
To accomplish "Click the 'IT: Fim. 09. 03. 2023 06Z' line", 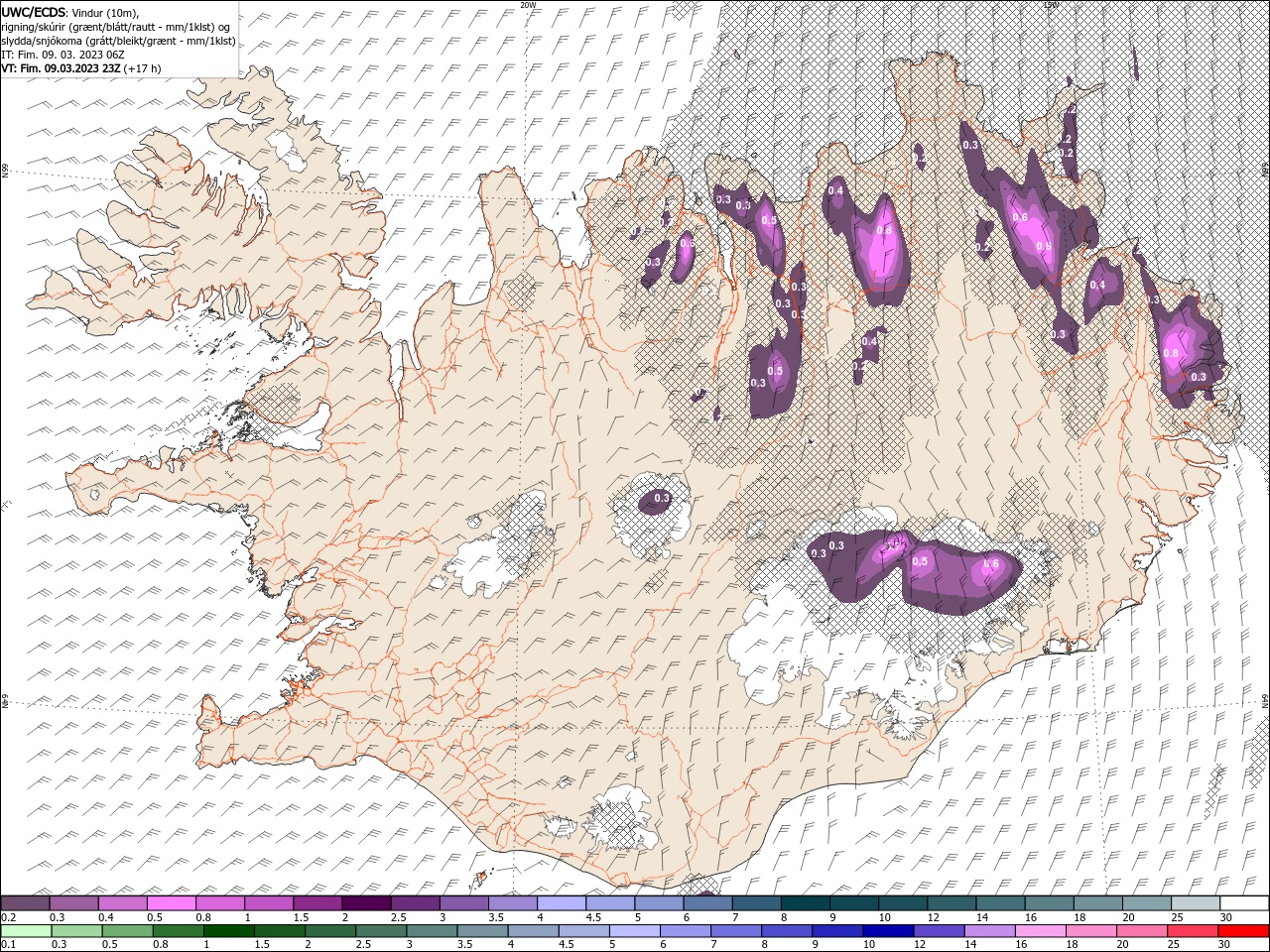I will (x=63, y=55).
